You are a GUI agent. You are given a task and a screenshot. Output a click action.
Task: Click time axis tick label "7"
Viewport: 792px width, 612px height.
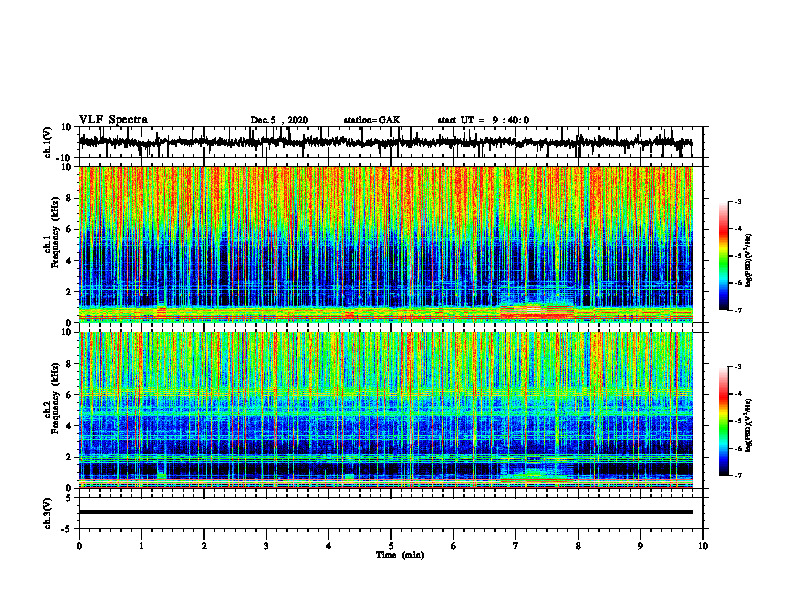point(516,546)
